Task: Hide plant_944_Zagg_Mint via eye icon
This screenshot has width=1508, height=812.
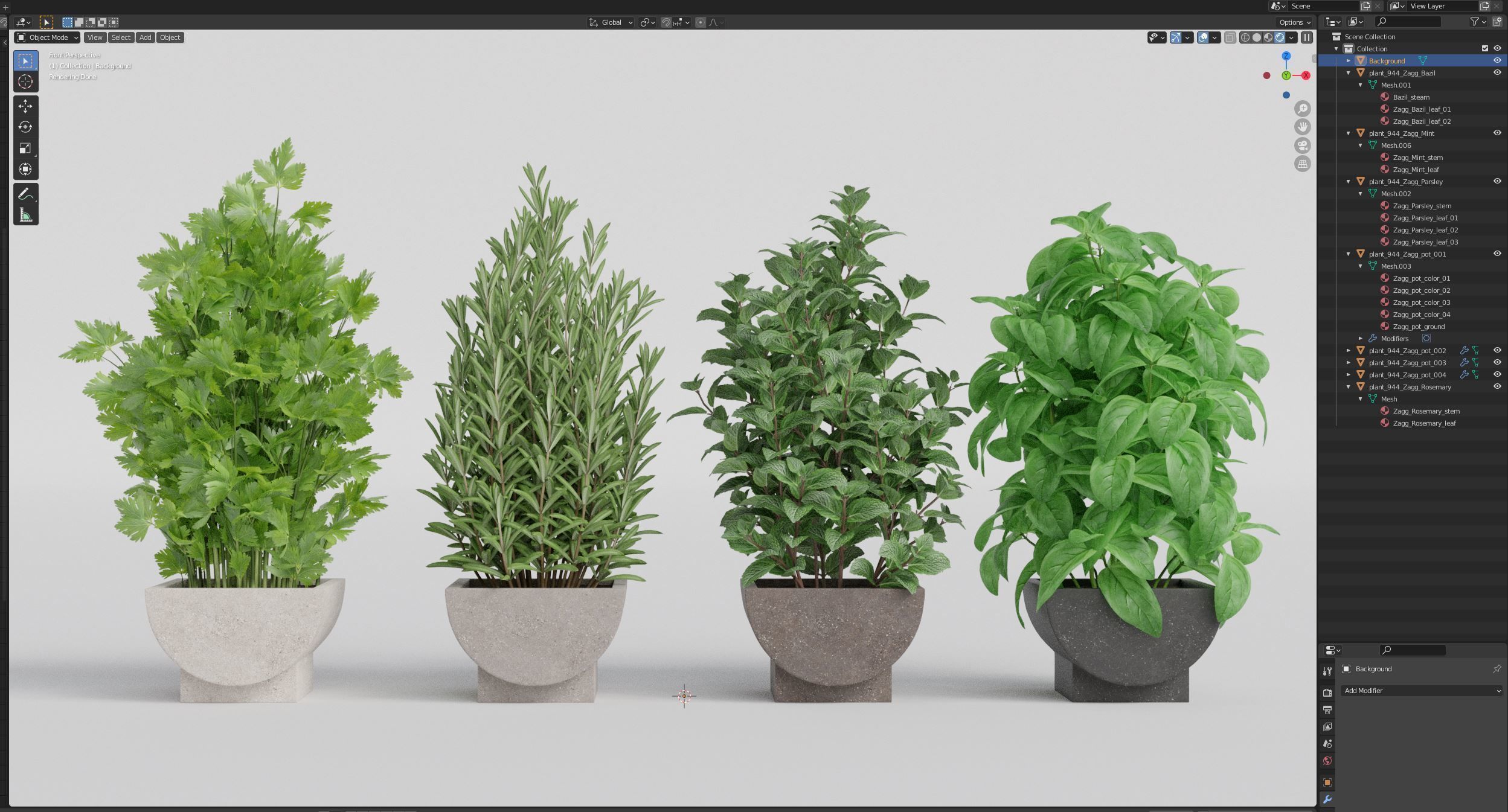Action: coord(1497,133)
